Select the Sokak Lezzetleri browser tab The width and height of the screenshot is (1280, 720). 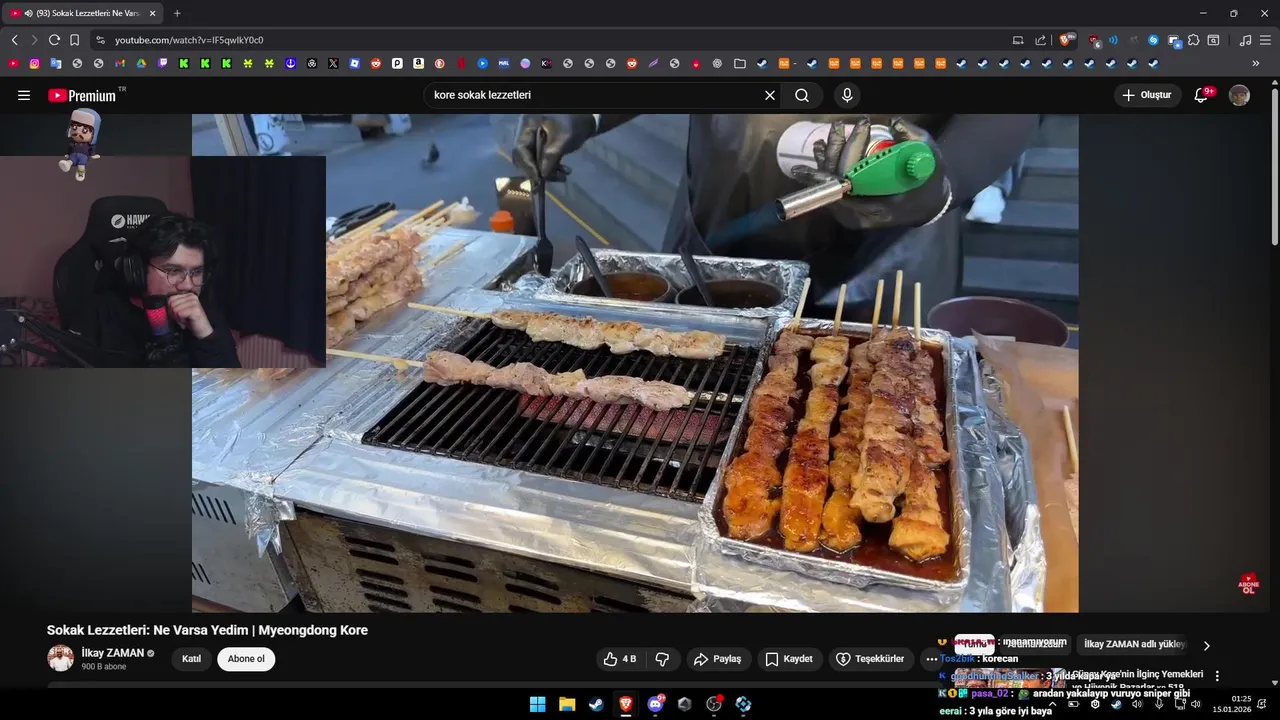tap(83, 13)
